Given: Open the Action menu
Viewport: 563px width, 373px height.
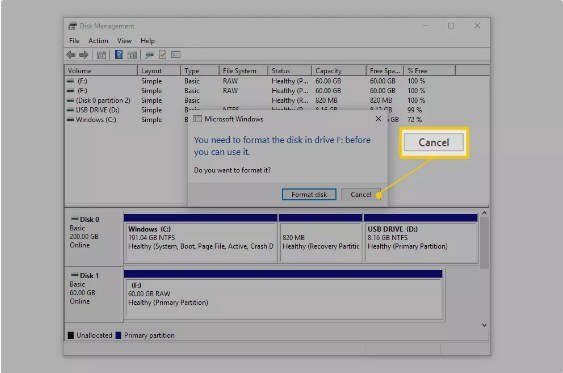Looking at the screenshot, I should pos(98,41).
